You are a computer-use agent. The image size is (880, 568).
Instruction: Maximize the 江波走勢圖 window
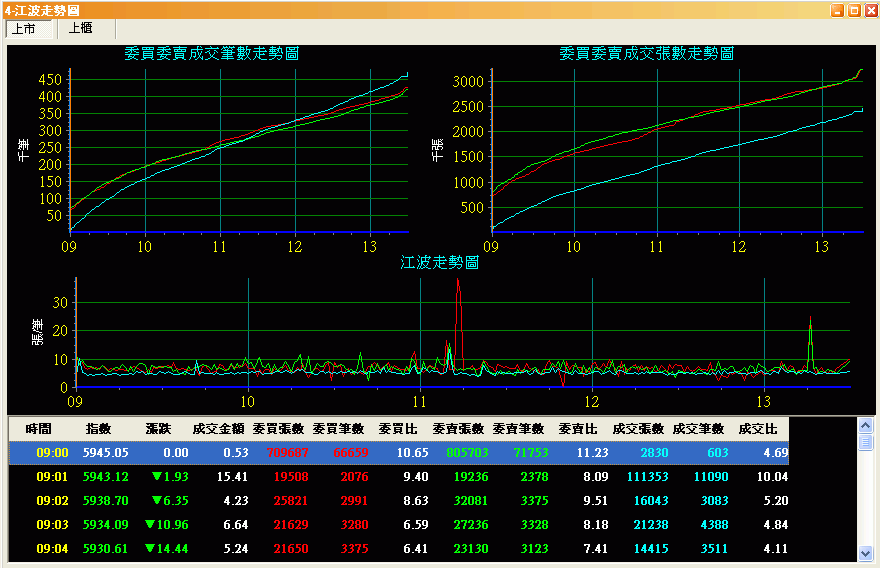(854, 10)
